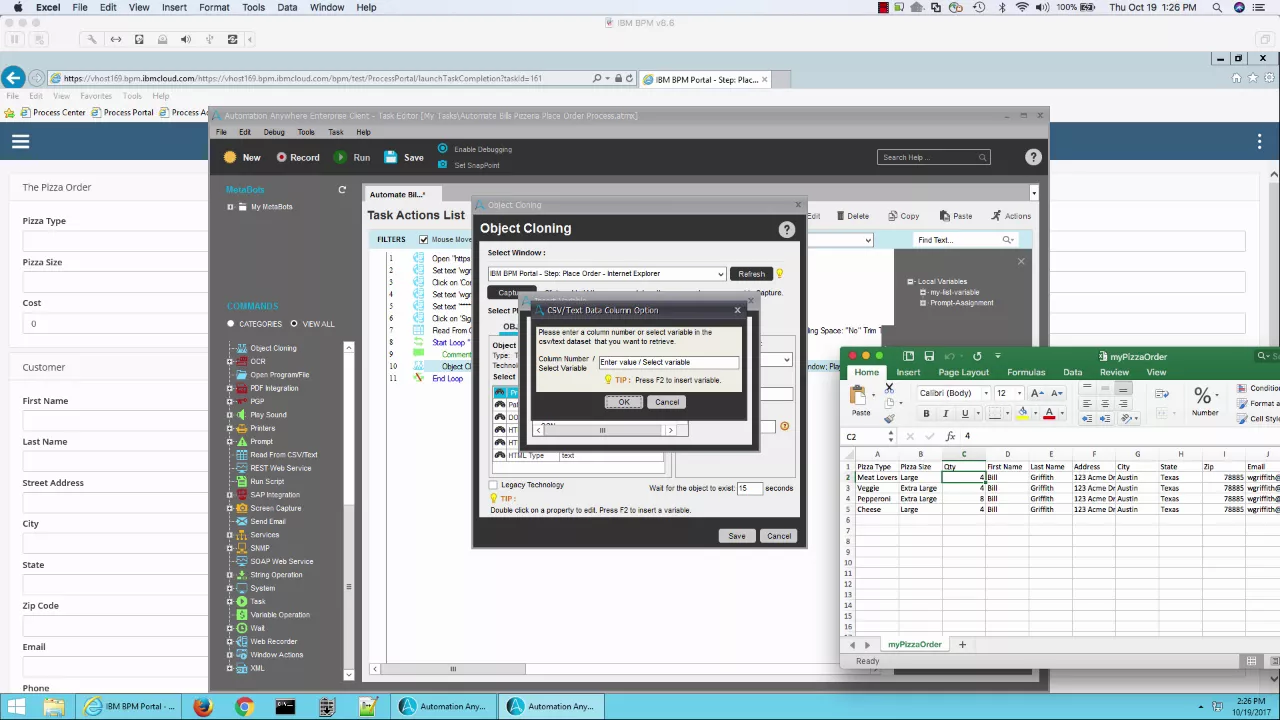Viewport: 1280px width, 720px height.
Task: Open Actions in the Task Editor toolbar
Action: coord(1011,216)
